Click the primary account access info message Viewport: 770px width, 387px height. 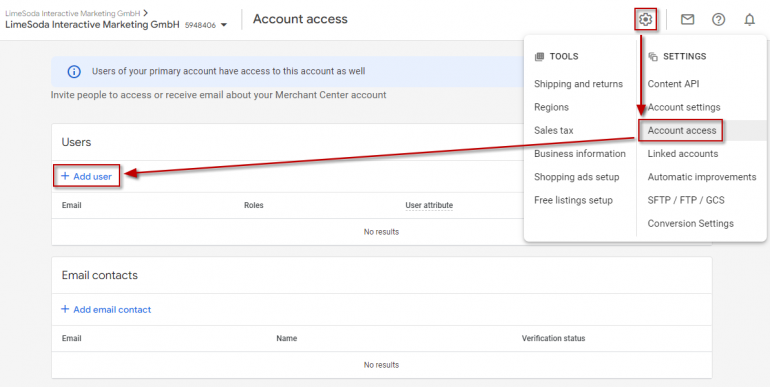[228, 71]
